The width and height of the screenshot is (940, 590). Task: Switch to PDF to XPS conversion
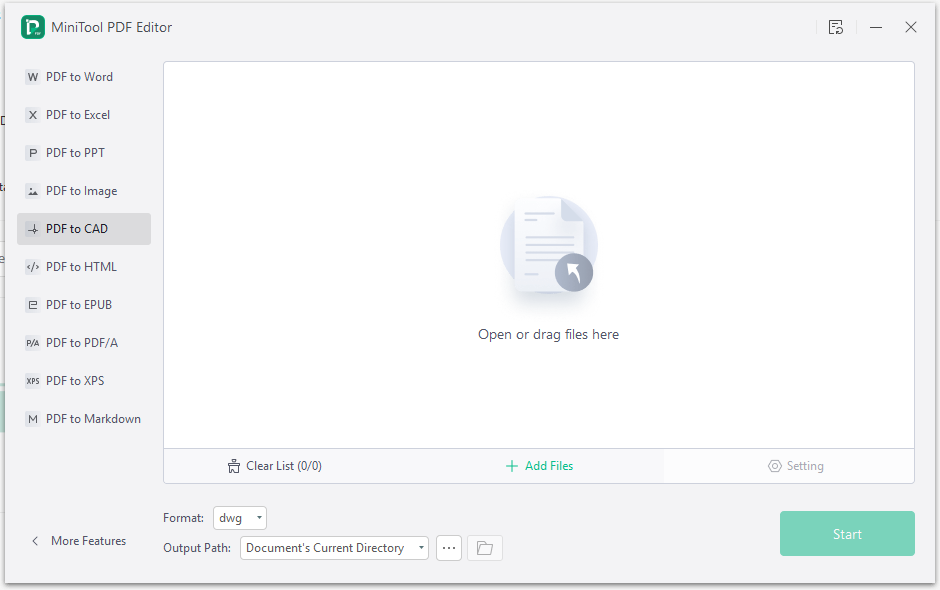[x=84, y=381]
